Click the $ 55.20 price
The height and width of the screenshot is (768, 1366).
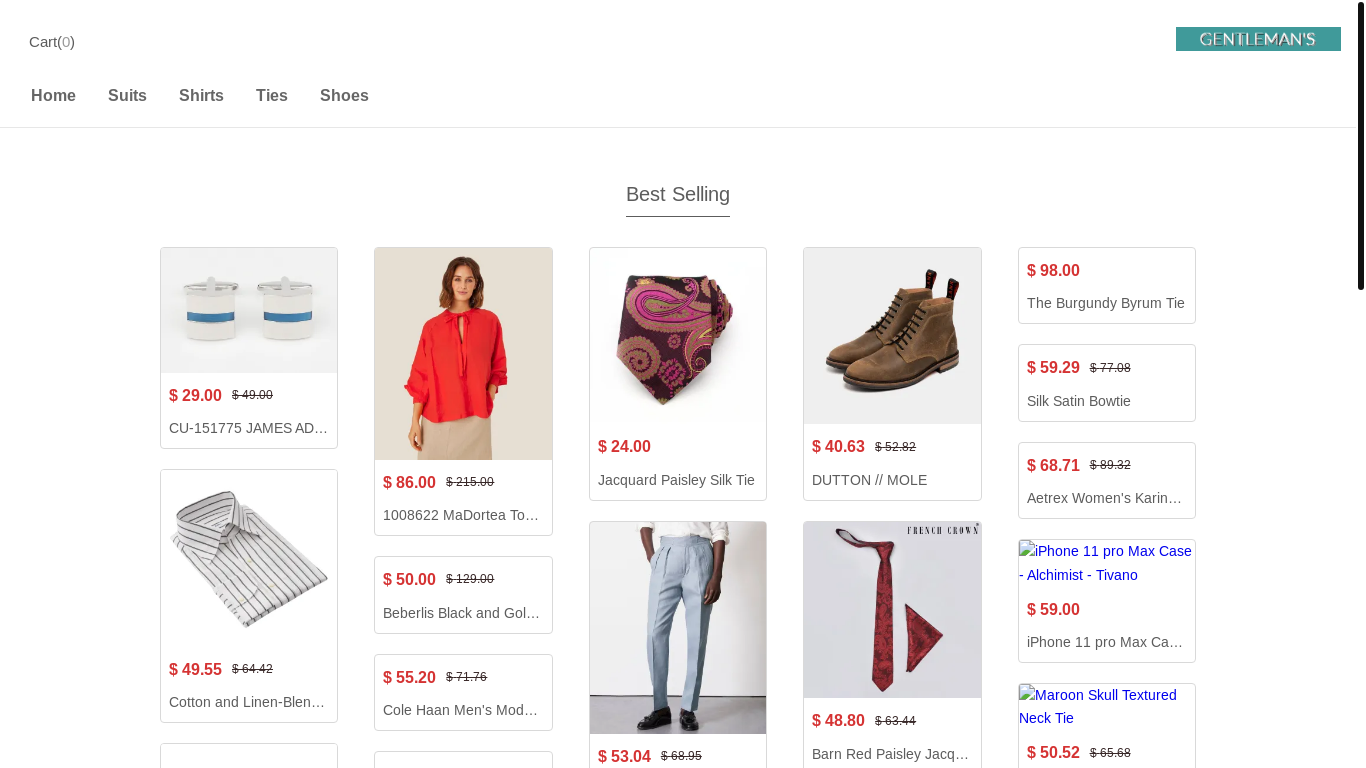(x=409, y=678)
